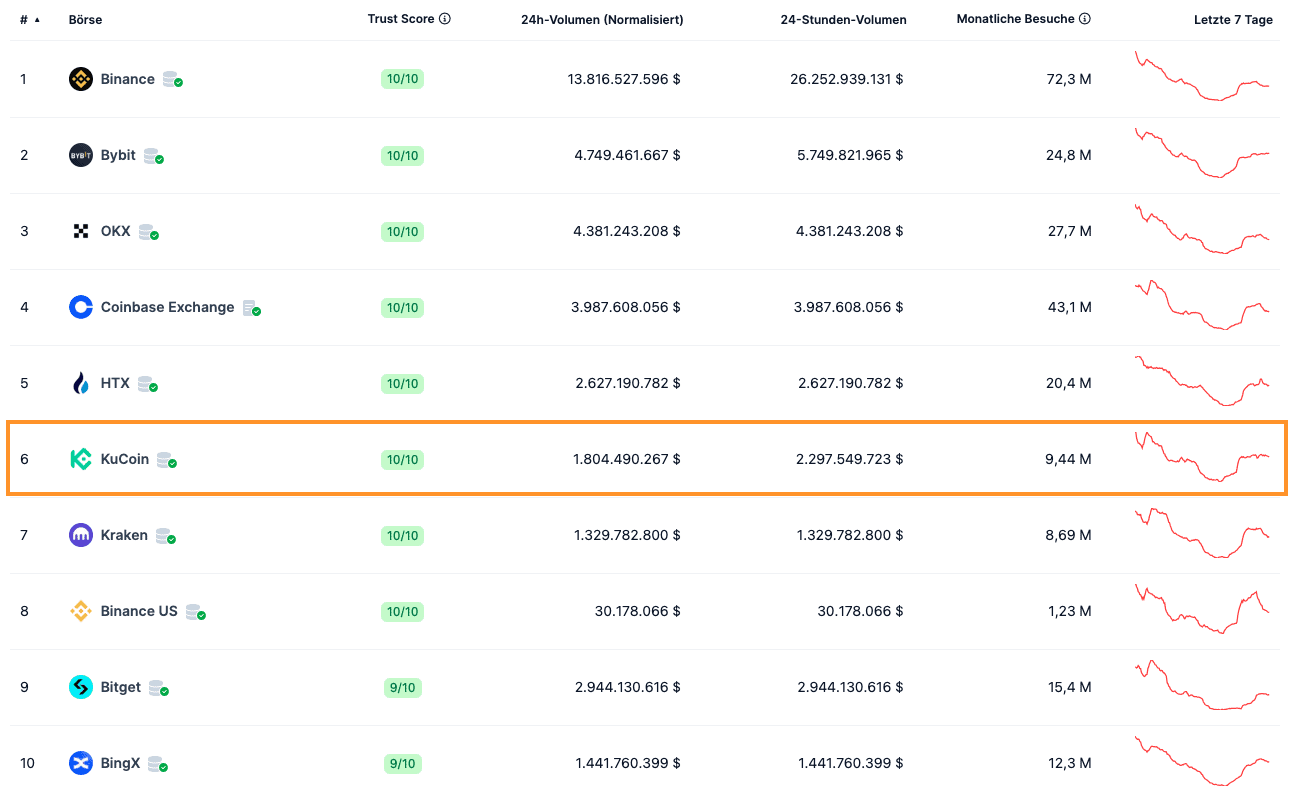Click the Kraken logo icon
Image resolution: width=1295 pixels, height=793 pixels.
[x=81, y=535]
